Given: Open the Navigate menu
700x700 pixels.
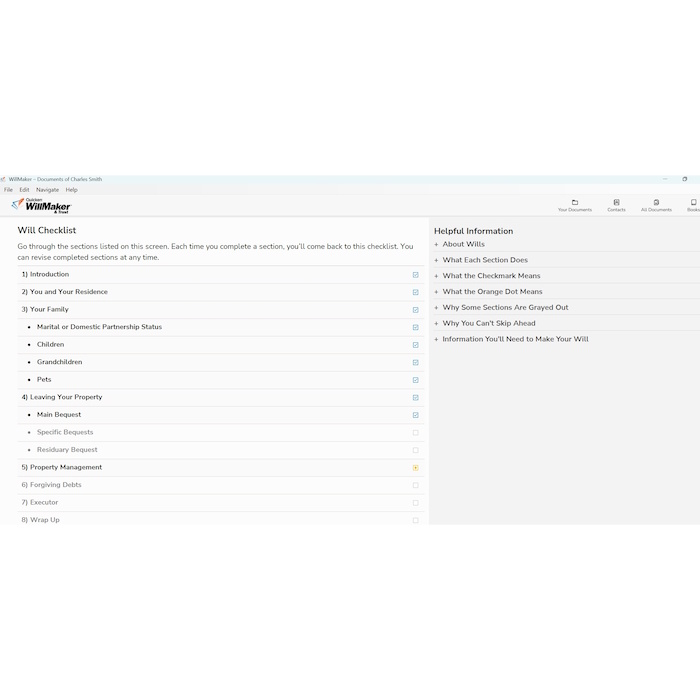Looking at the screenshot, I should (x=47, y=190).
